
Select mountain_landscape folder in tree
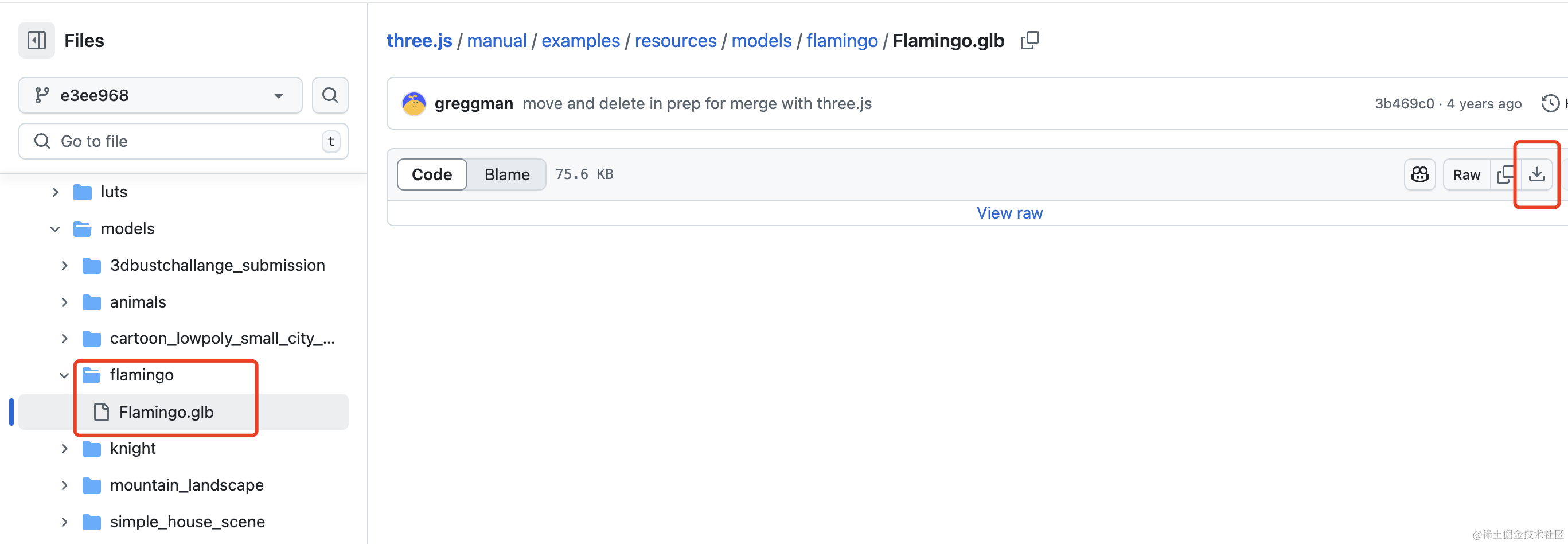[x=187, y=485]
